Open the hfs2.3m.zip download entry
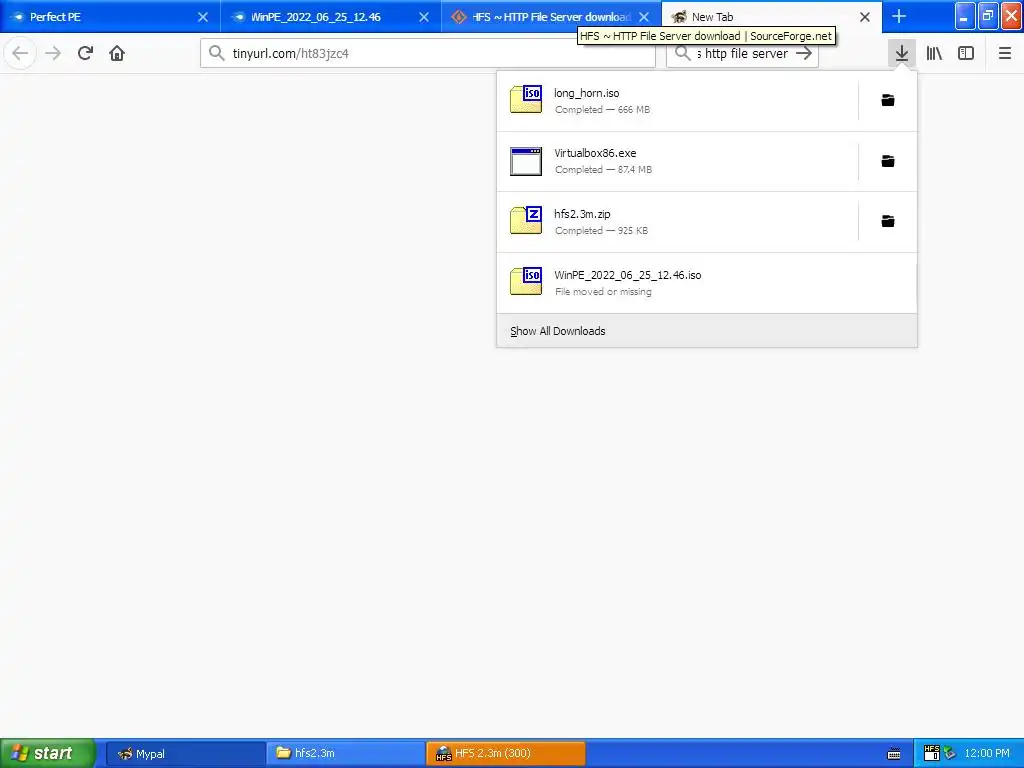Image resolution: width=1024 pixels, height=768 pixels. click(677, 222)
